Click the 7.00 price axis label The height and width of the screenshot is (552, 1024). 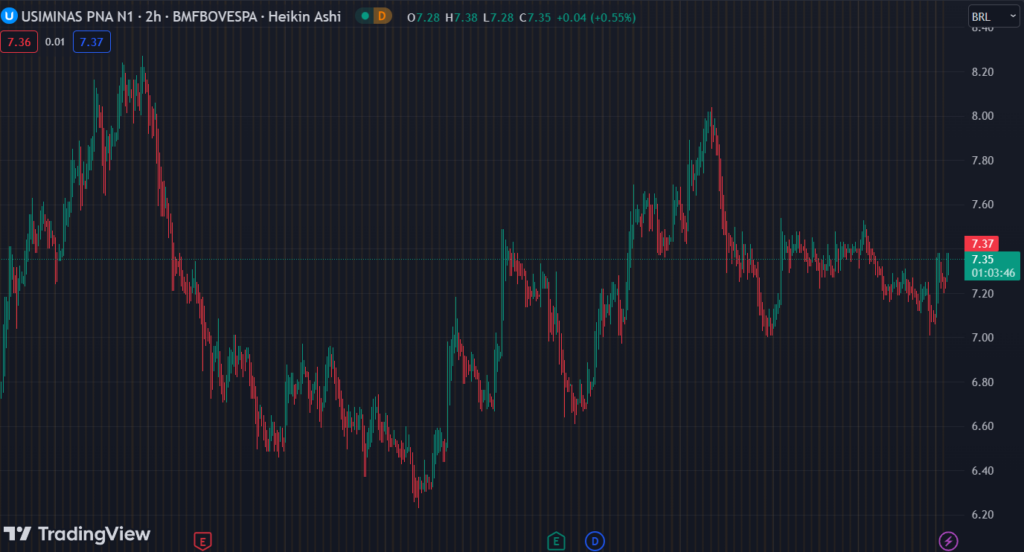click(x=982, y=338)
